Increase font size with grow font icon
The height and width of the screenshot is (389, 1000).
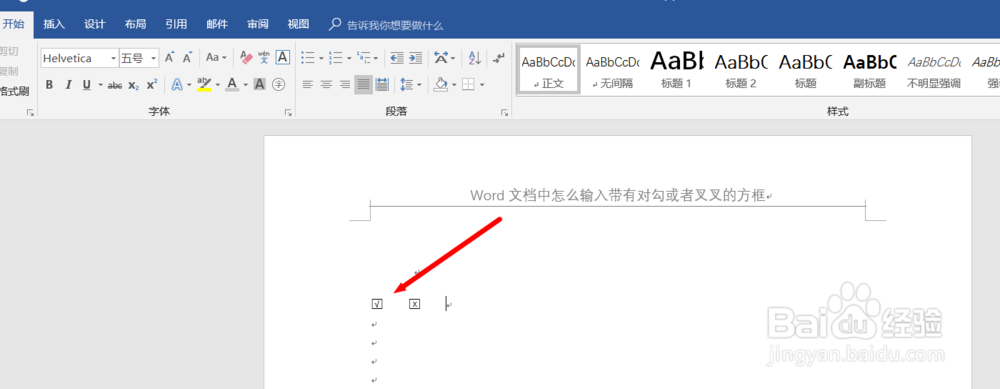(169, 58)
